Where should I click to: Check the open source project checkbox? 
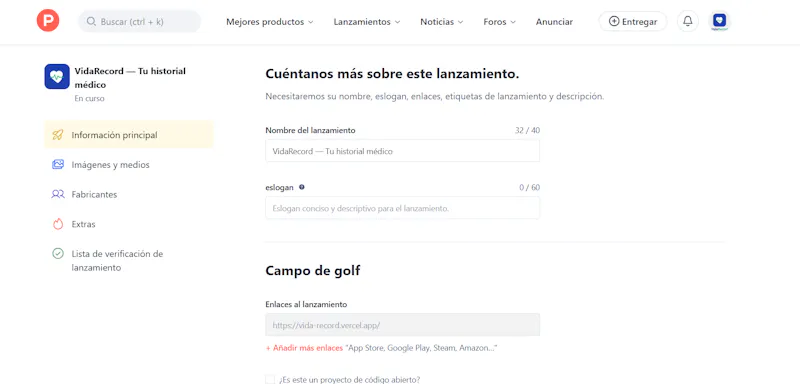coord(270,379)
